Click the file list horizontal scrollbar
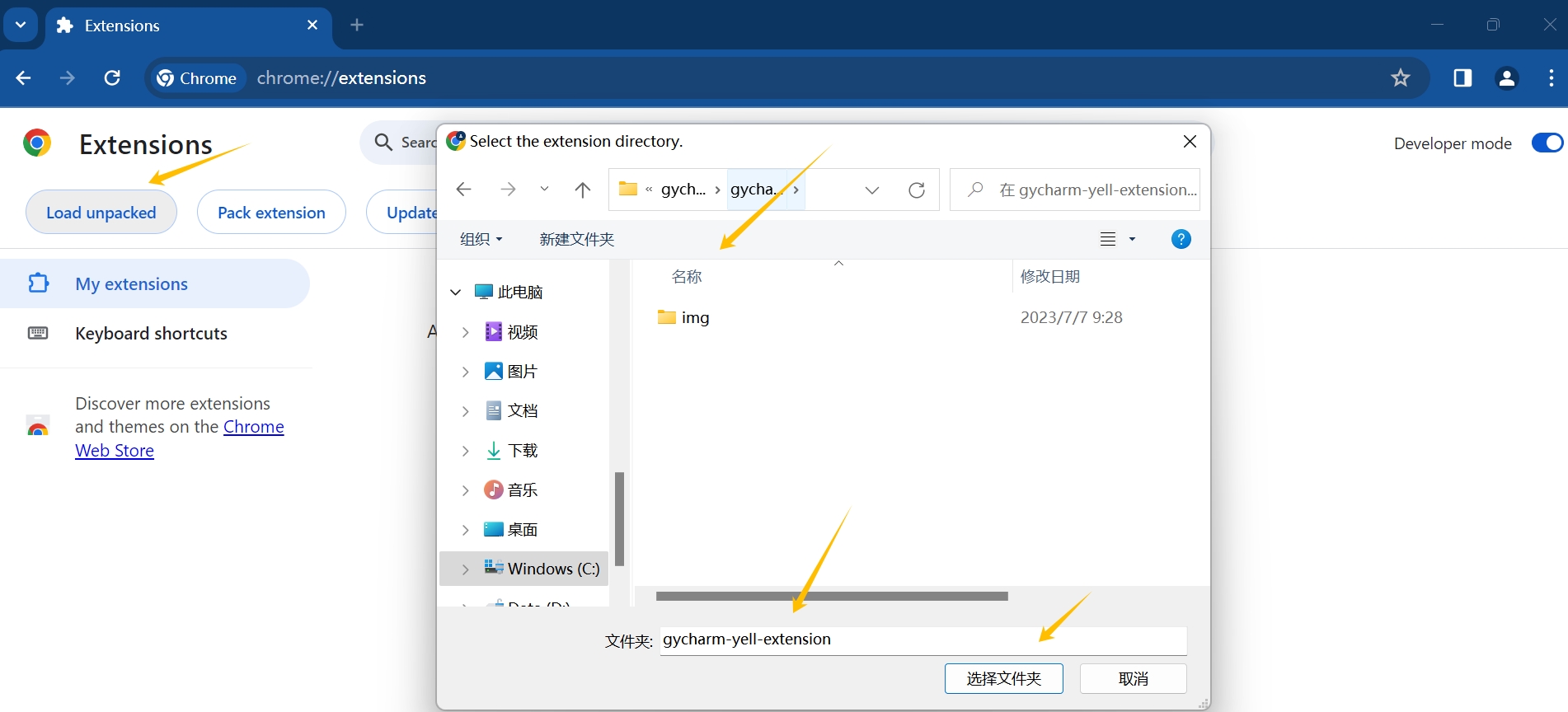The image size is (1568, 712). [832, 596]
